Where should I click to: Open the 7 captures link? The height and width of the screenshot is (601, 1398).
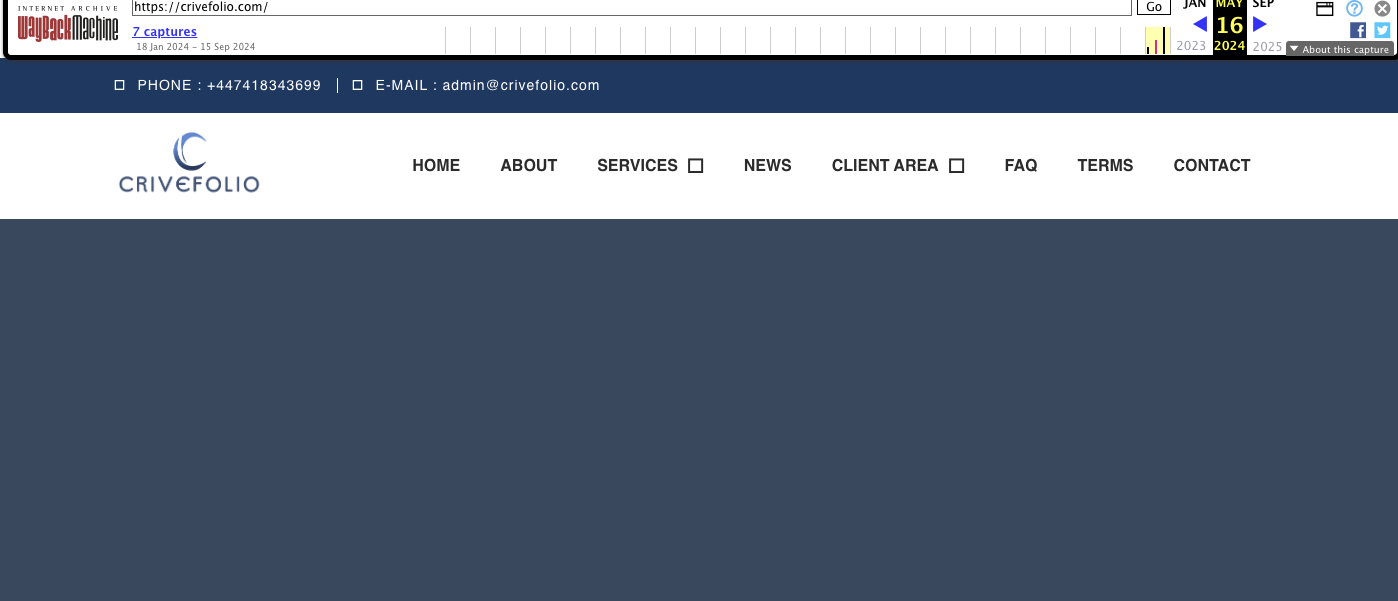(x=164, y=31)
